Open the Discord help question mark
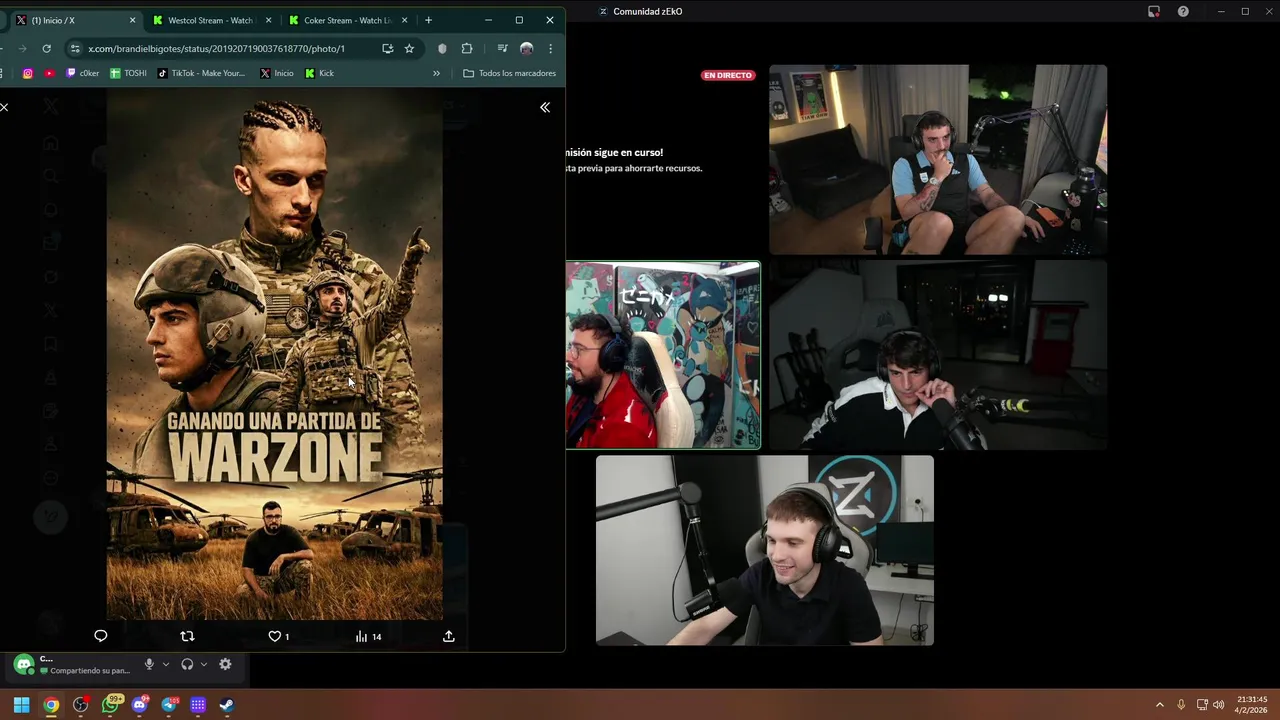The image size is (1280, 720). 1183,11
